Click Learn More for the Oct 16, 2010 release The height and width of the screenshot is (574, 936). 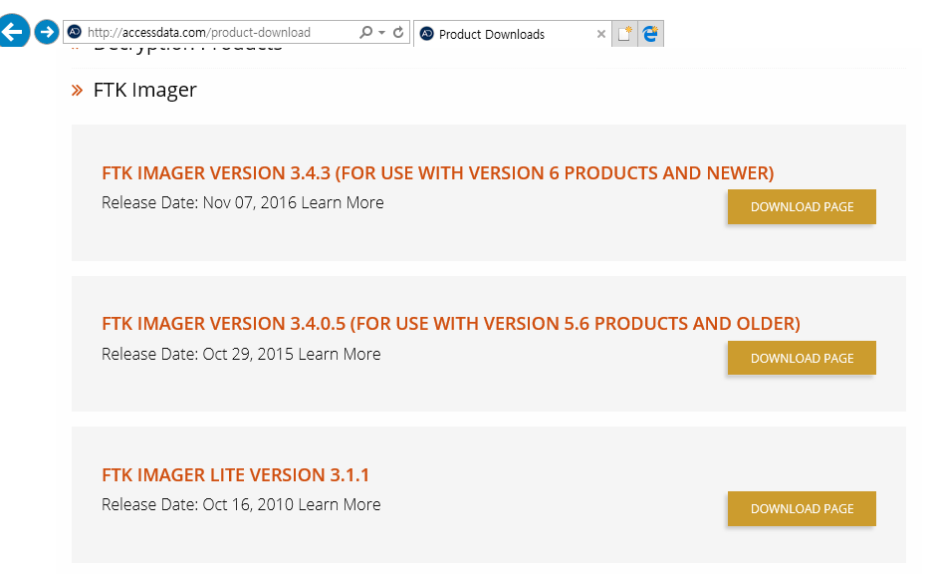[339, 505]
